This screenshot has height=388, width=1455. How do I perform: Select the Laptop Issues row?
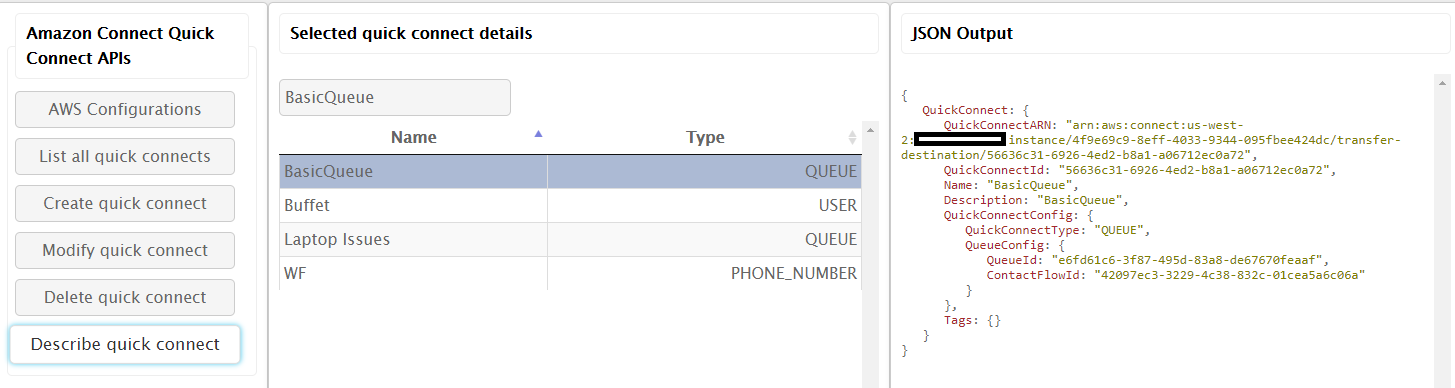(x=570, y=240)
